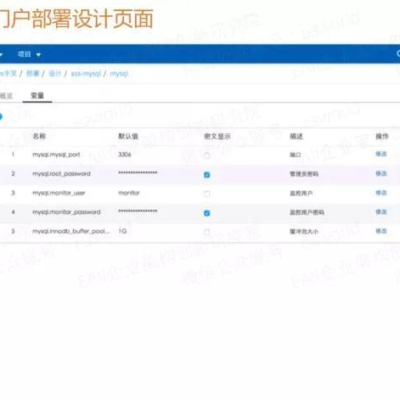Click the default value 1G
The image size is (400, 400).
123,231
